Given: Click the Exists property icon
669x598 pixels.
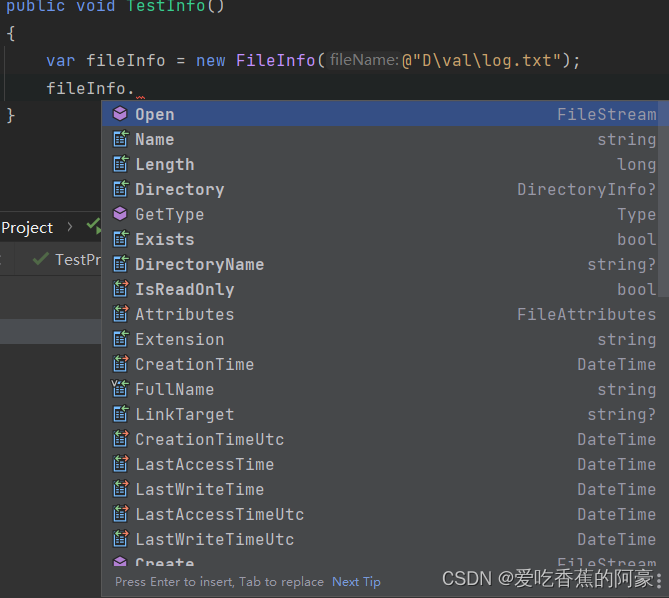Looking at the screenshot, I should [120, 238].
